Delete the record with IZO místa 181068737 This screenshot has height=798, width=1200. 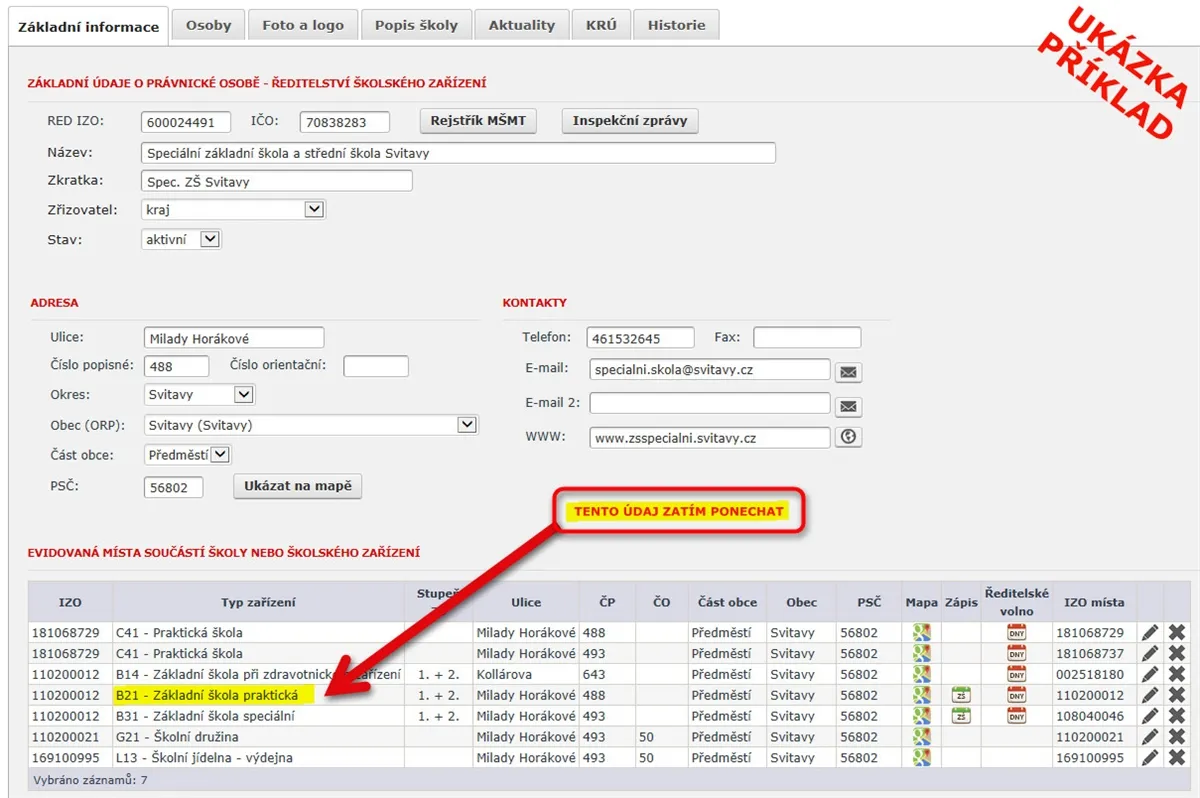(x=1177, y=653)
